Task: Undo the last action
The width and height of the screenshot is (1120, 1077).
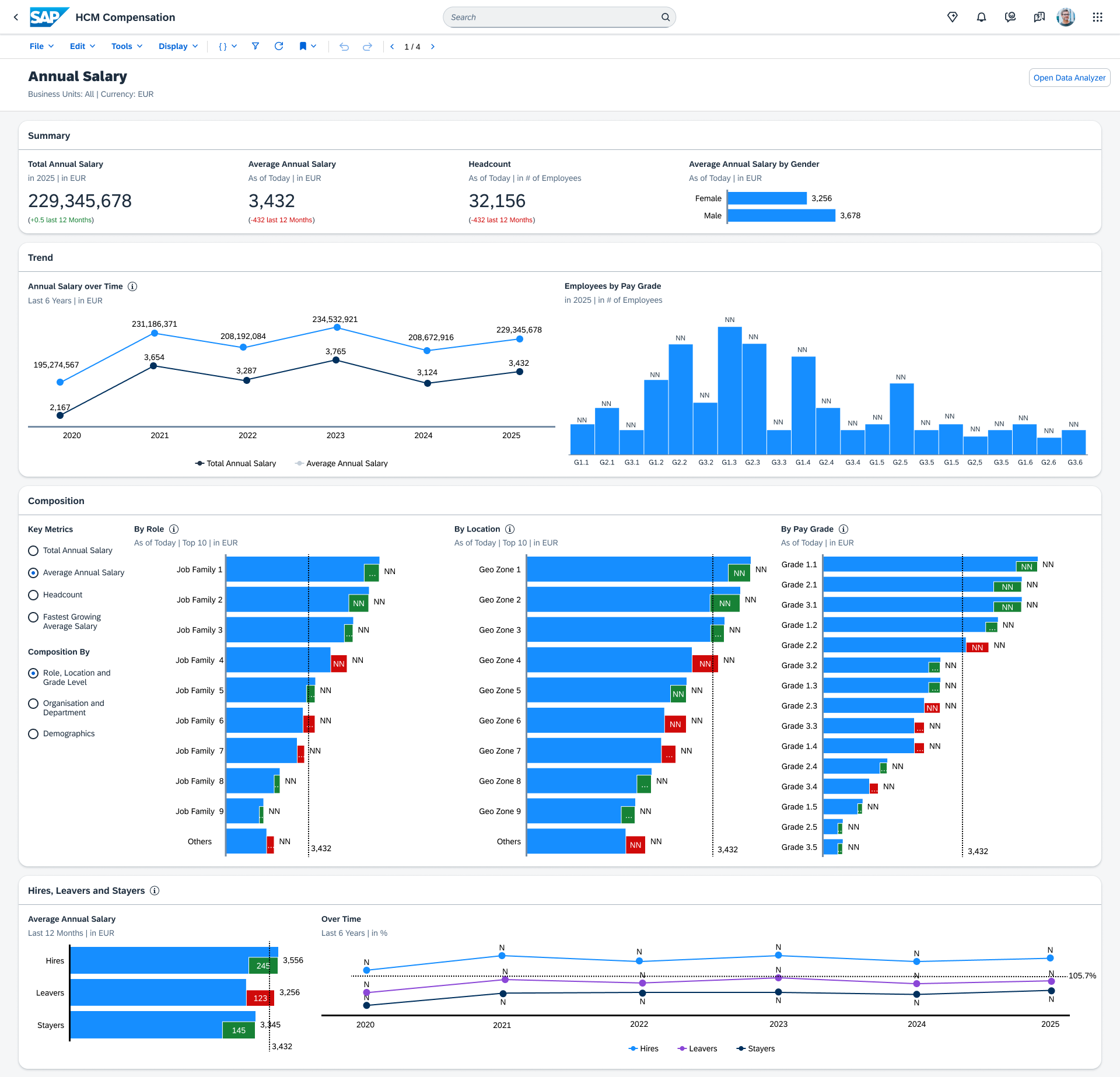Action: coord(344,47)
